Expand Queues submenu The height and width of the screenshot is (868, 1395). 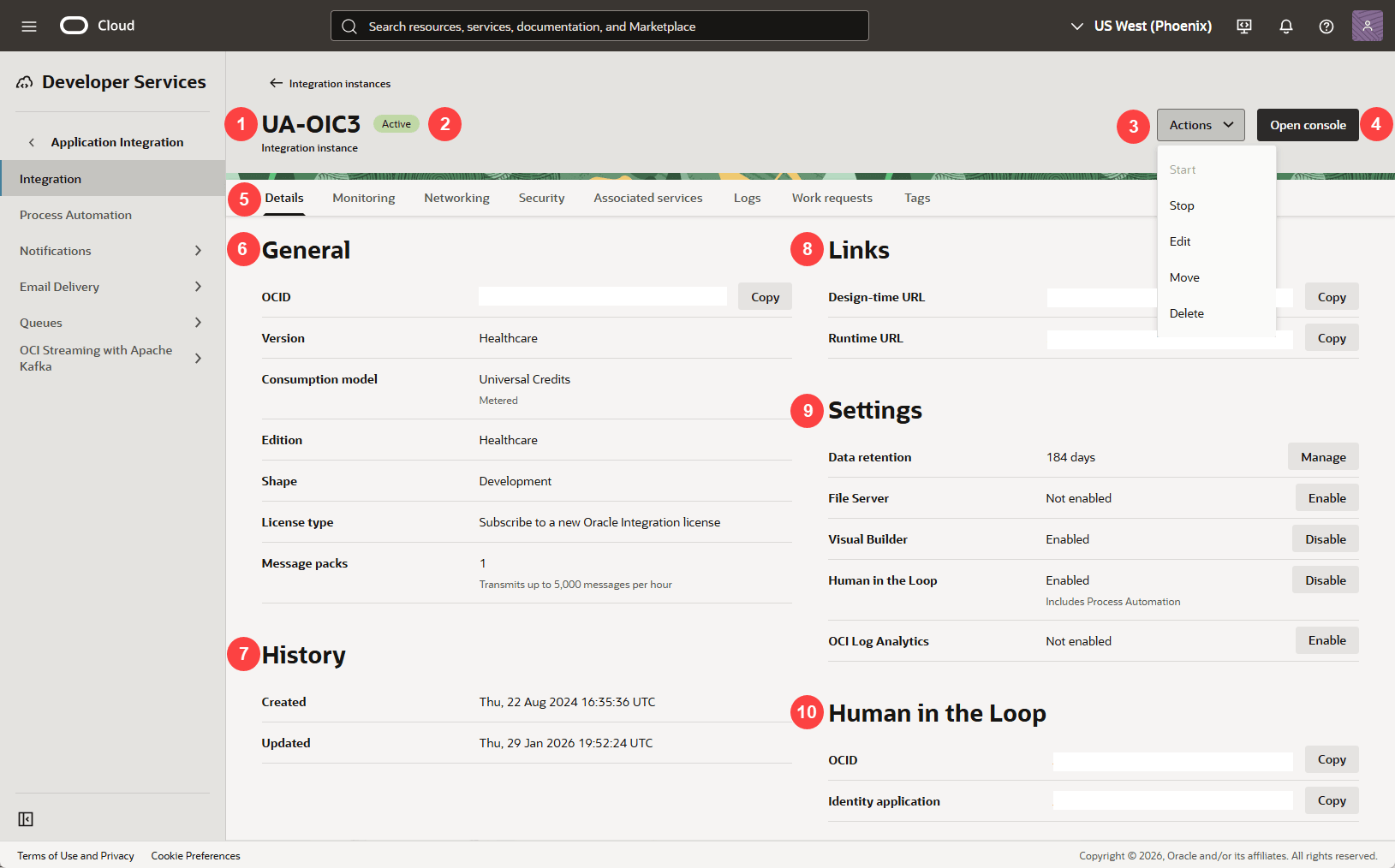pos(198,323)
